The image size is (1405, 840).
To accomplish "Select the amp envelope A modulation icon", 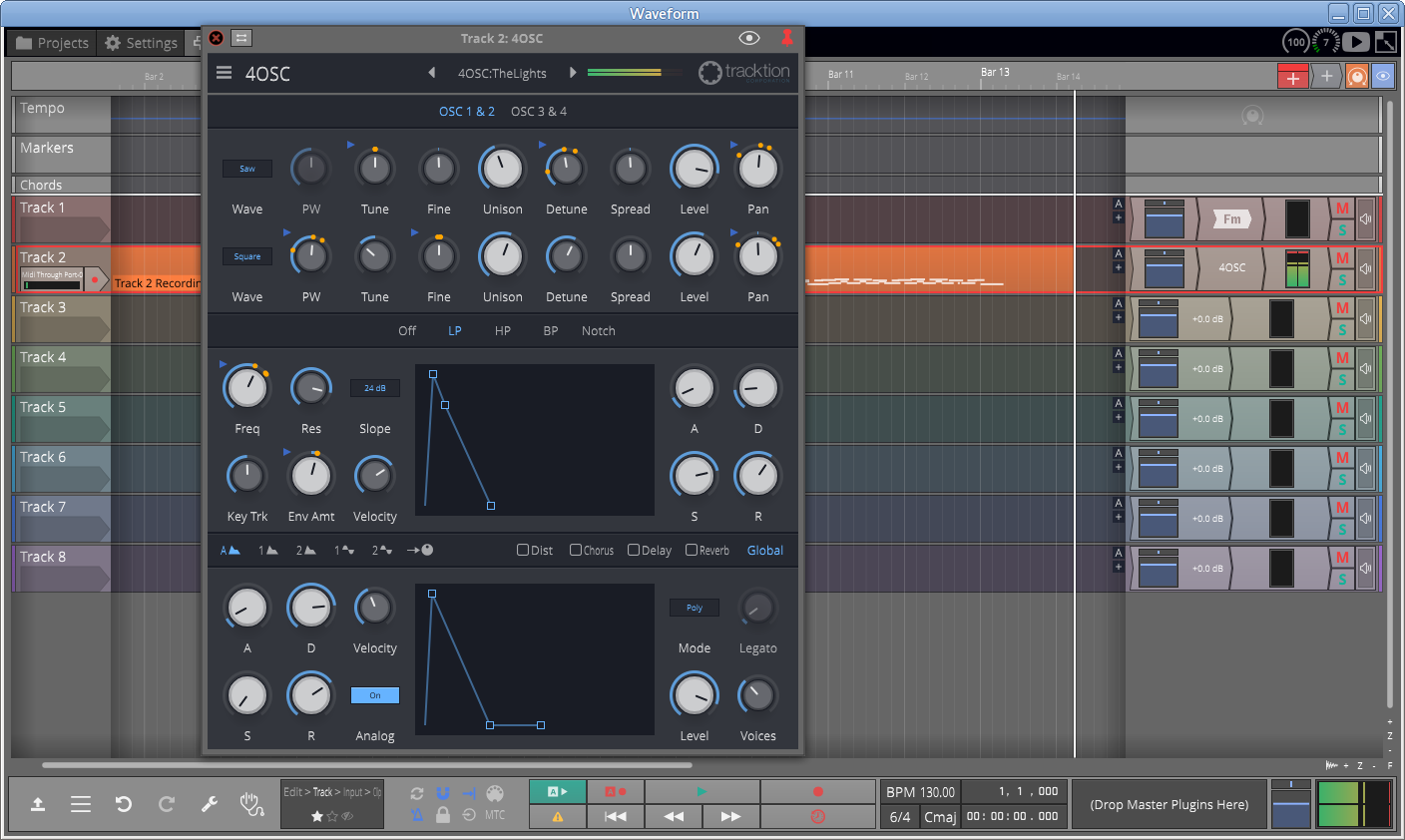I will [x=231, y=550].
